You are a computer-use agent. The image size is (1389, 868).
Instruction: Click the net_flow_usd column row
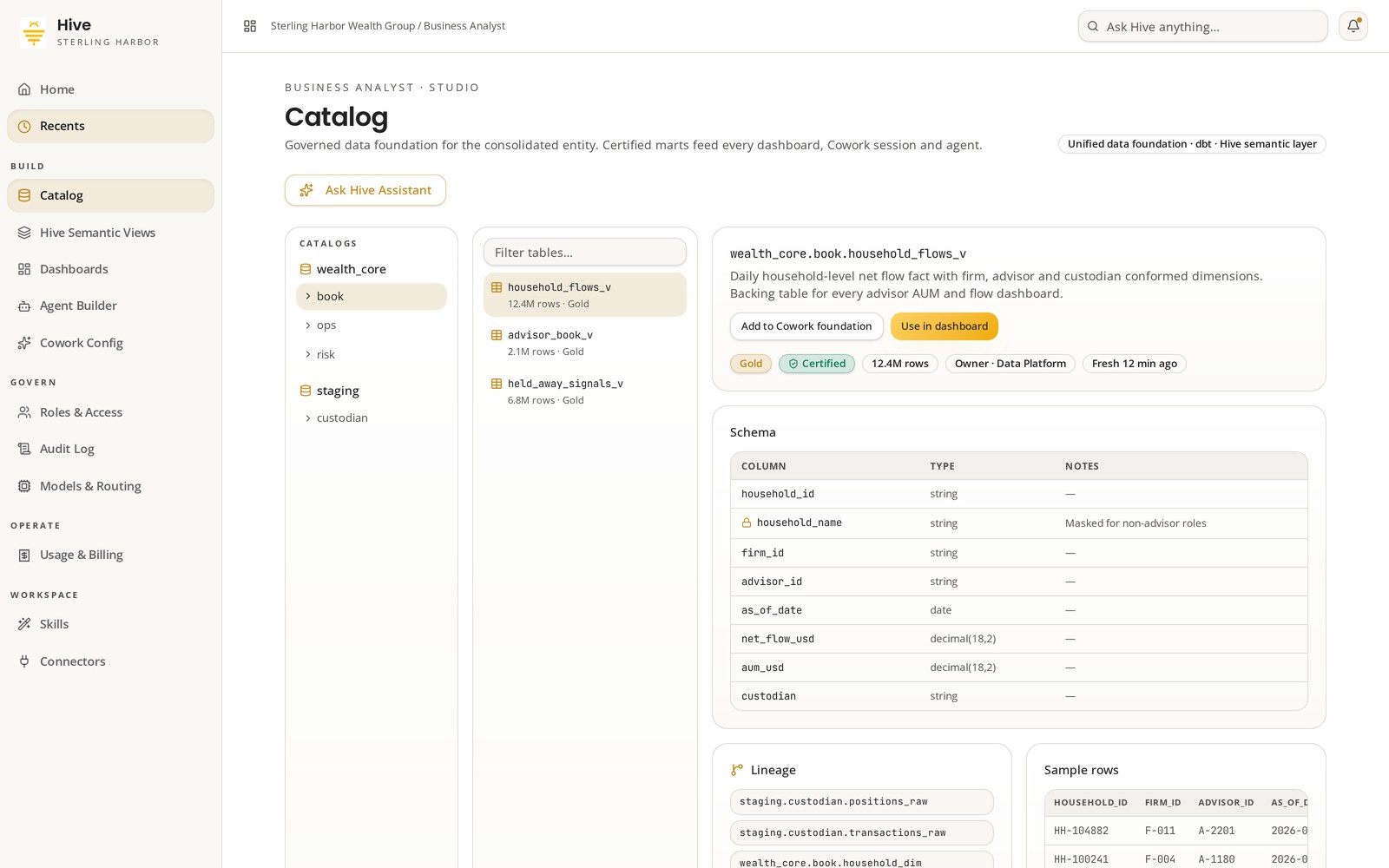tap(1019, 639)
